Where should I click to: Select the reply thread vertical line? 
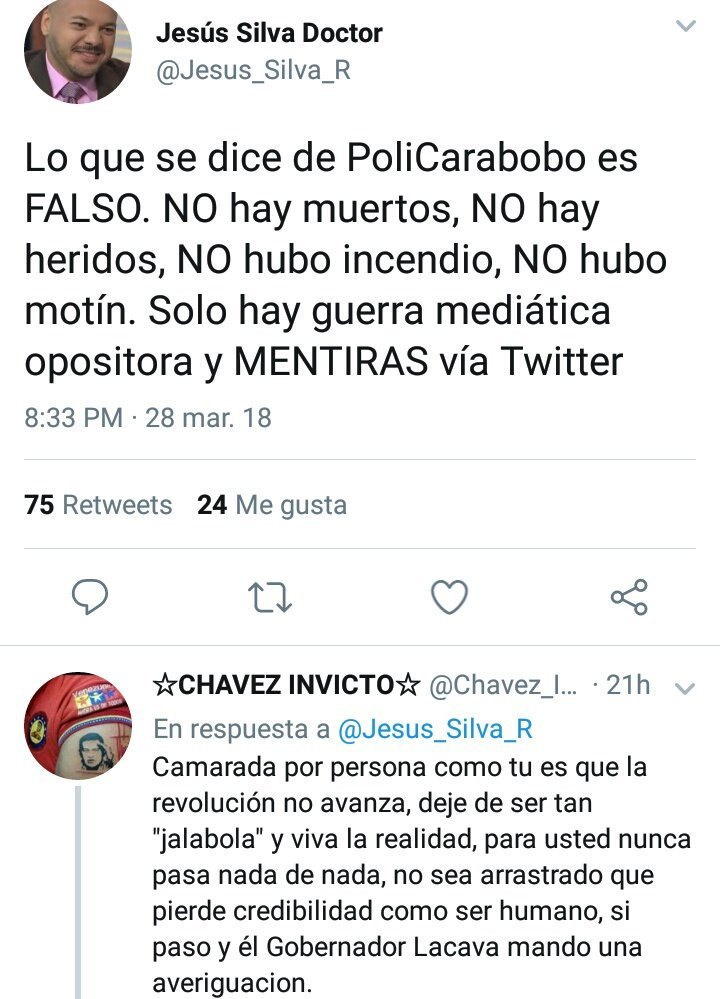78,892
